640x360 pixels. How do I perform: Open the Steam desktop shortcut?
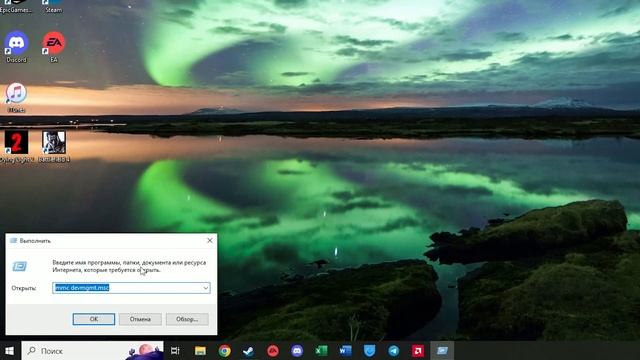point(54,7)
